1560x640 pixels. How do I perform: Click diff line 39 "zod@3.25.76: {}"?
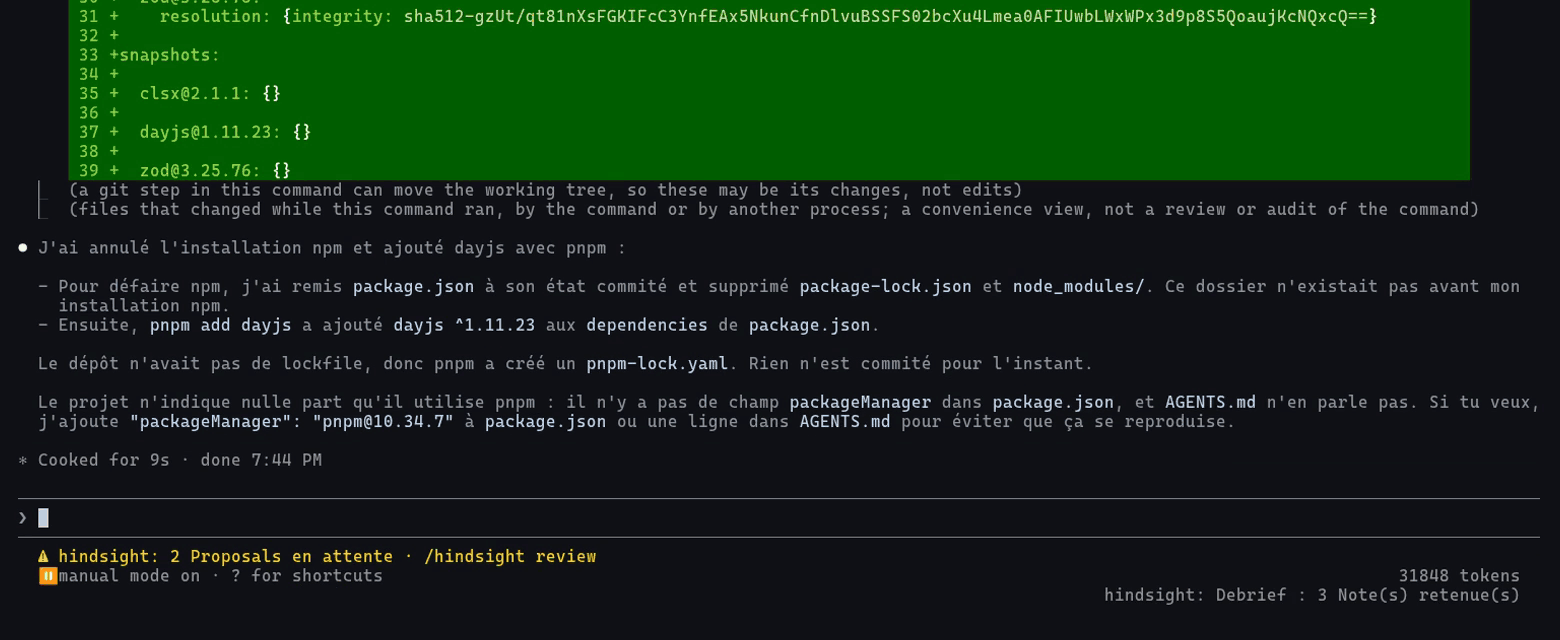(215, 171)
